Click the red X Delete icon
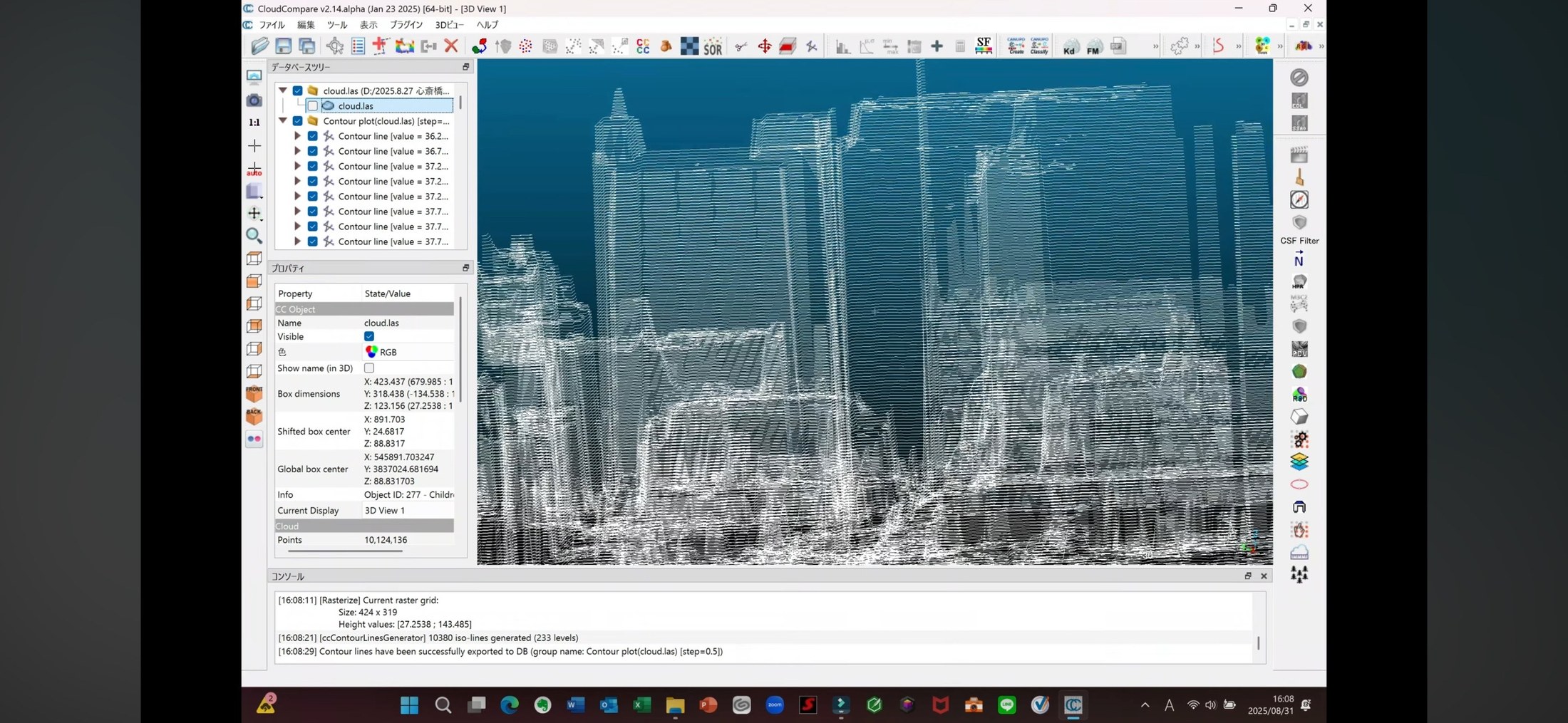 [451, 46]
